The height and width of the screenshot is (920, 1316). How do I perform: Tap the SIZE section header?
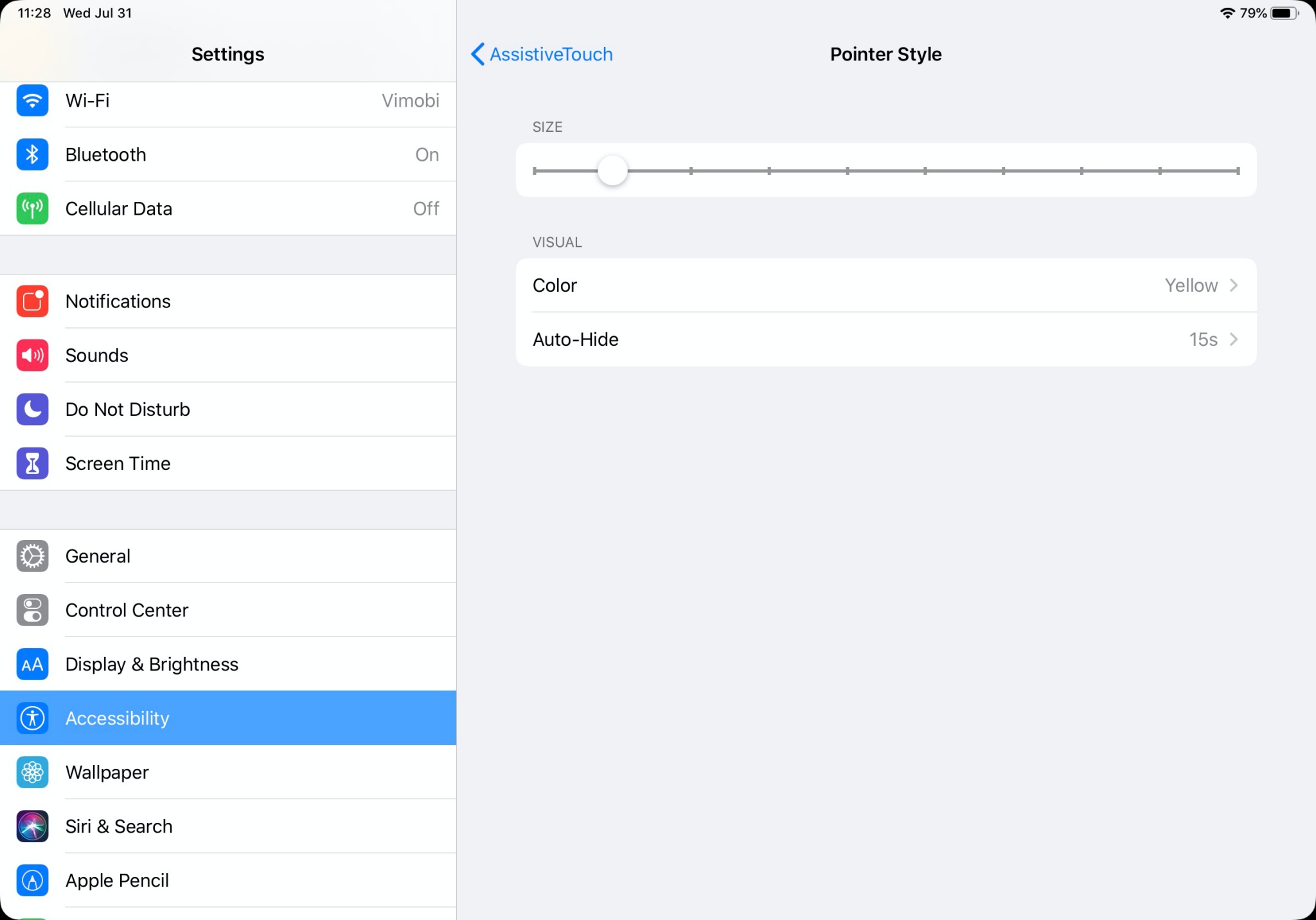(x=547, y=127)
